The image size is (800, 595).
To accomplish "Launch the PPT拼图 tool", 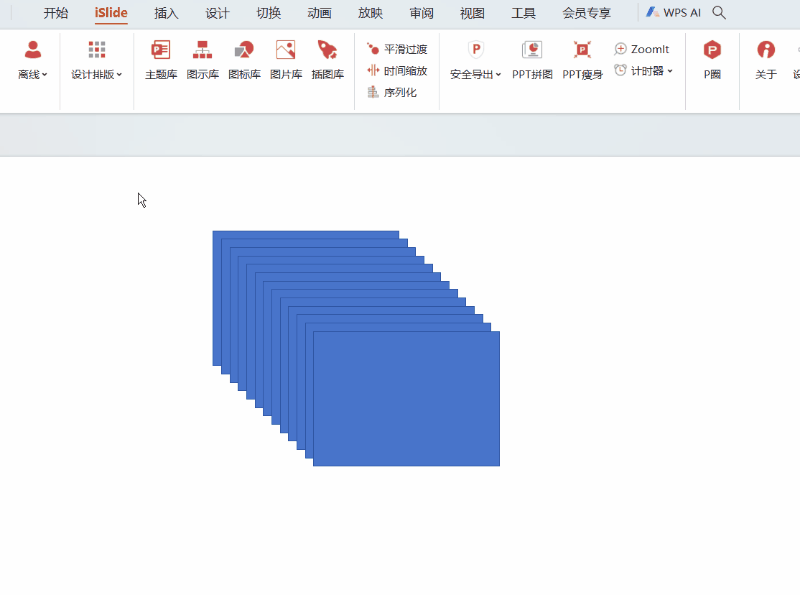I will pyautogui.click(x=532, y=60).
